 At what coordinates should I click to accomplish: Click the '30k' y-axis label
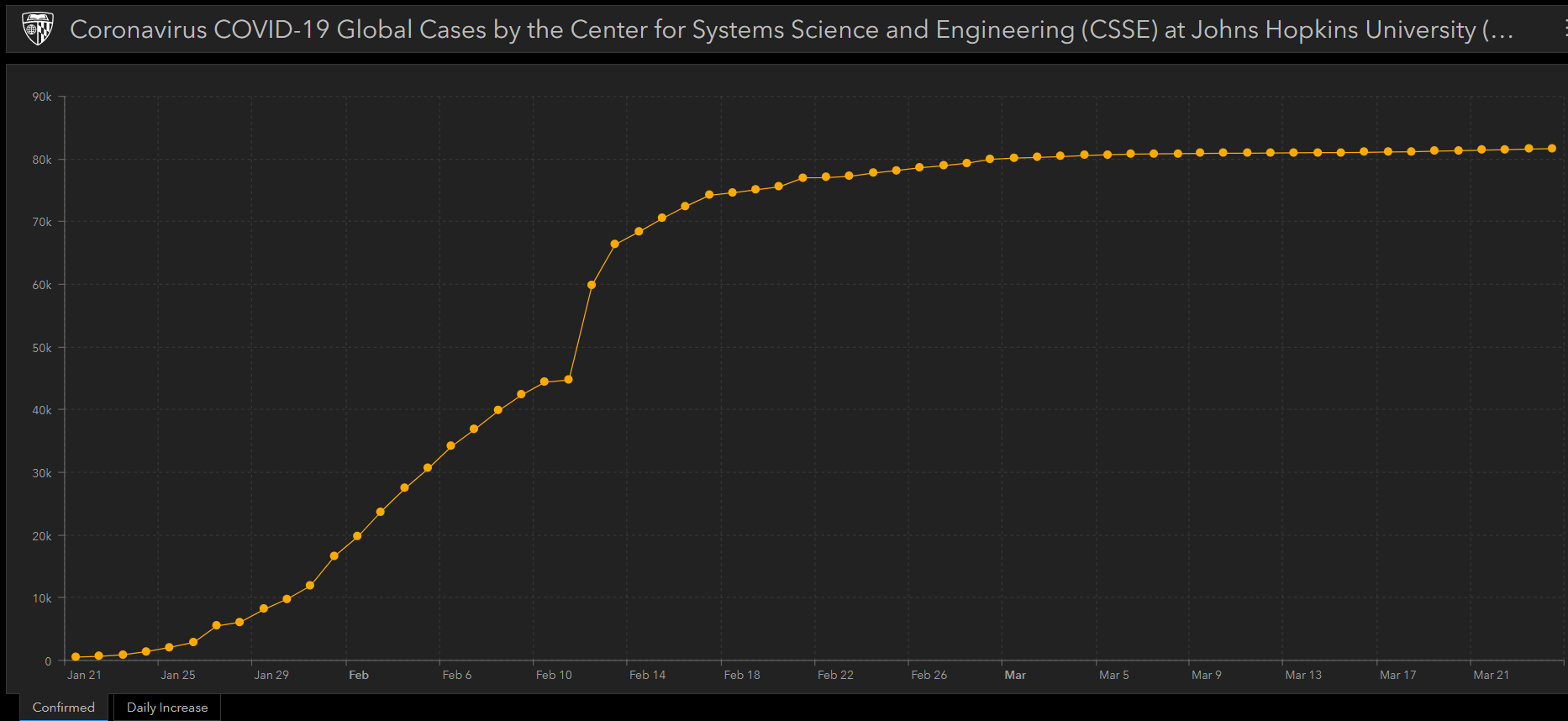(x=42, y=473)
